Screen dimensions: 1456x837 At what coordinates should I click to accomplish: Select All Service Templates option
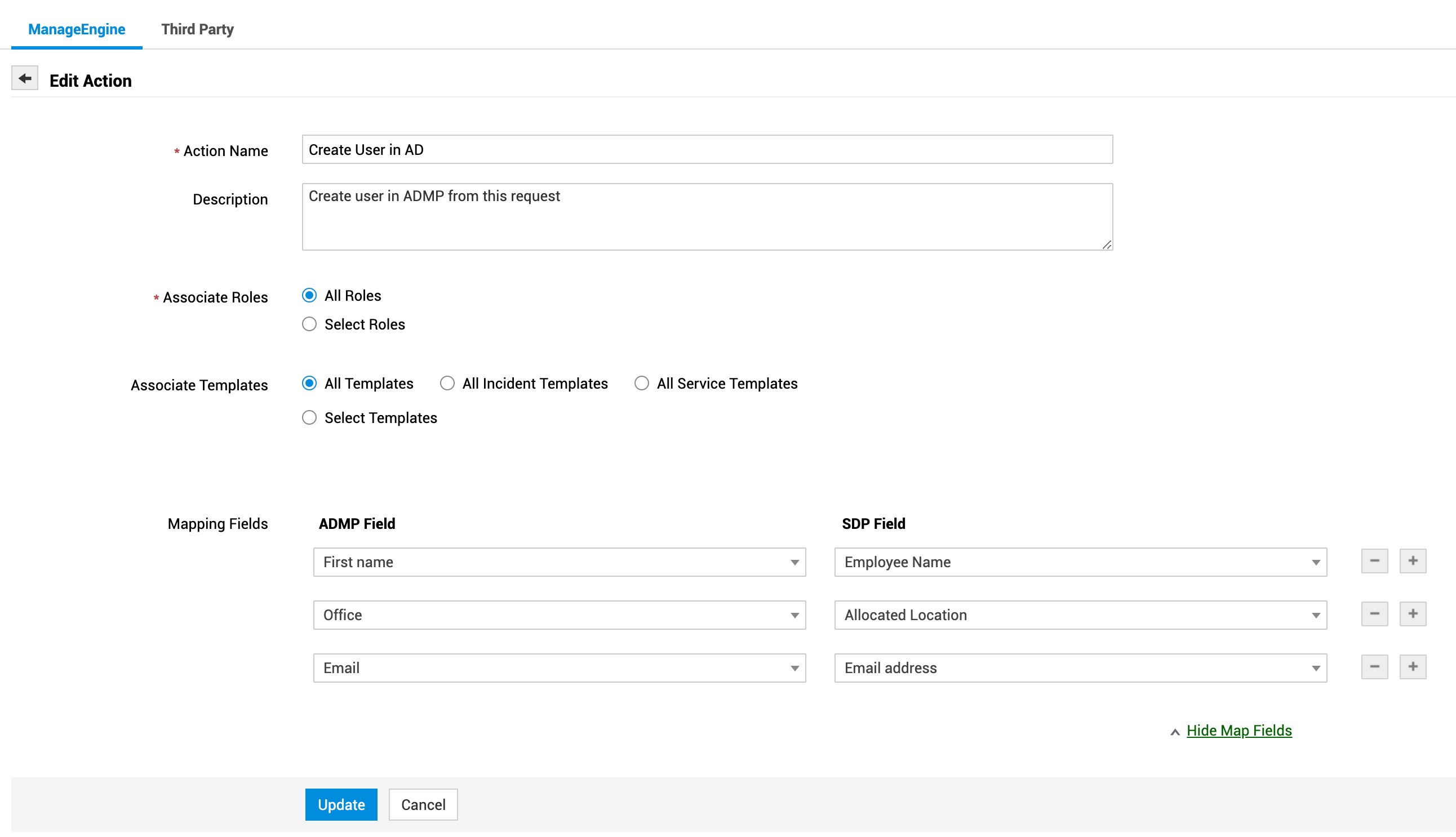(x=641, y=384)
